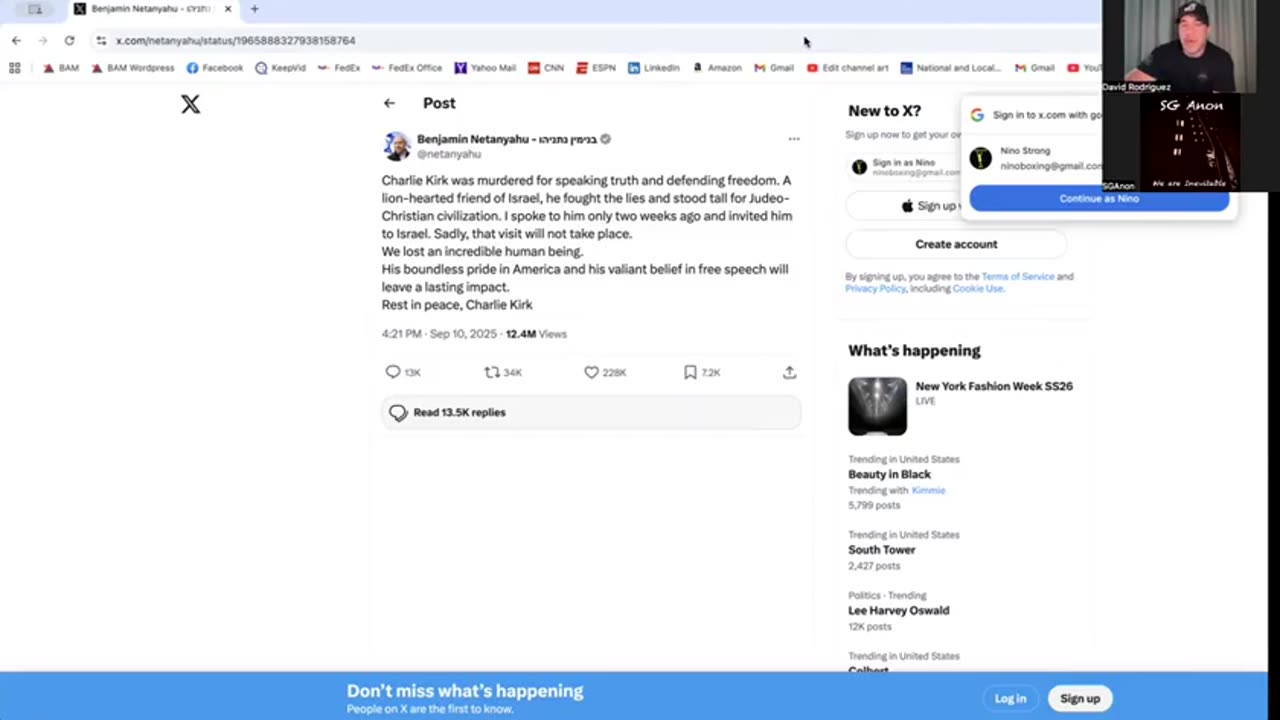Image resolution: width=1280 pixels, height=720 pixels.
Task: Open New York Fashion Week SS26 thumbnail
Action: click(877, 406)
